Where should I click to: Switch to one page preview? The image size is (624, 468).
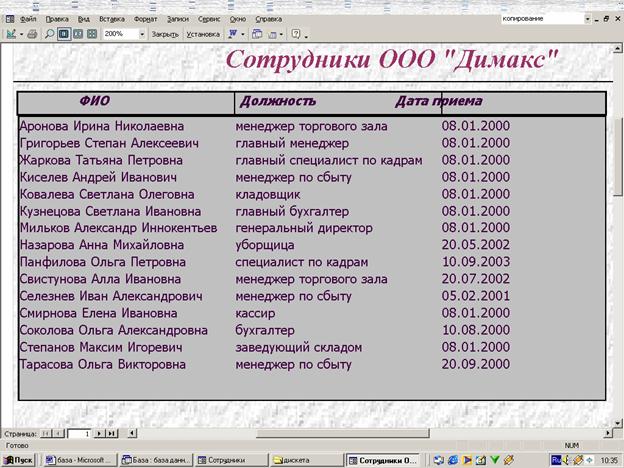click(63, 34)
